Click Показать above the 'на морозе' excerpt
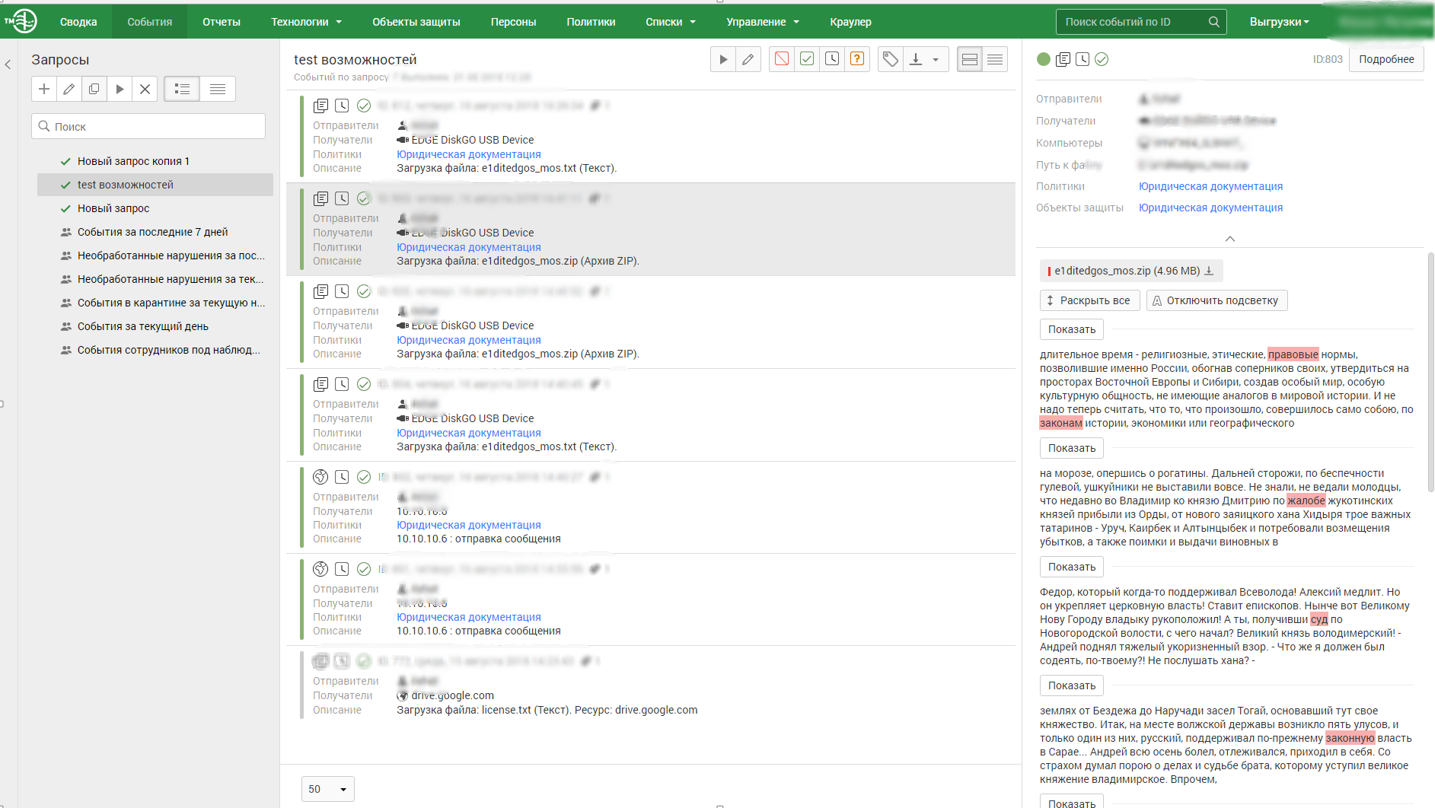The height and width of the screenshot is (808, 1435). click(x=1072, y=448)
